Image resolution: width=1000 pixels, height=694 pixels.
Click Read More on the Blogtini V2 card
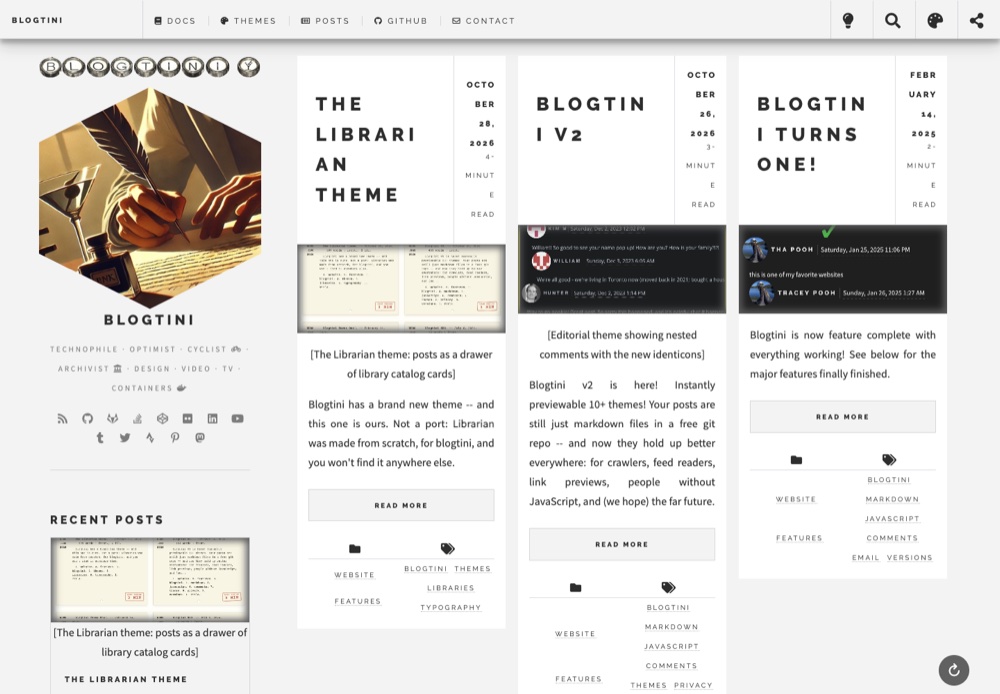[622, 544]
